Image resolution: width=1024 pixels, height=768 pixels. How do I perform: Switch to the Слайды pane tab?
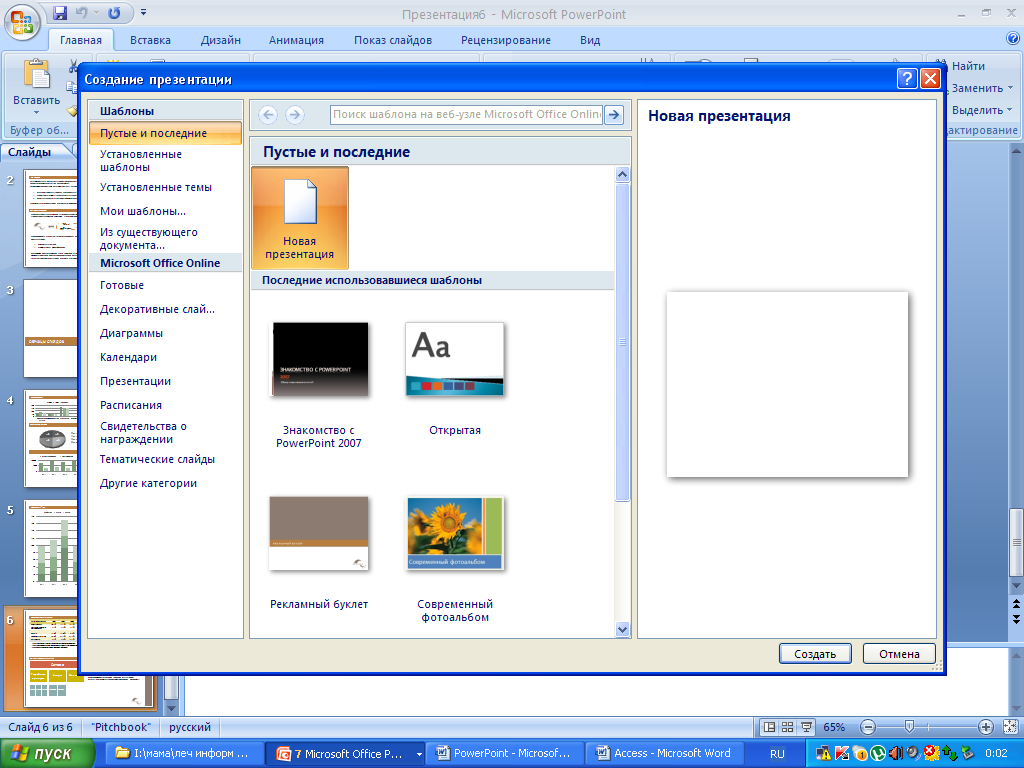coord(30,152)
